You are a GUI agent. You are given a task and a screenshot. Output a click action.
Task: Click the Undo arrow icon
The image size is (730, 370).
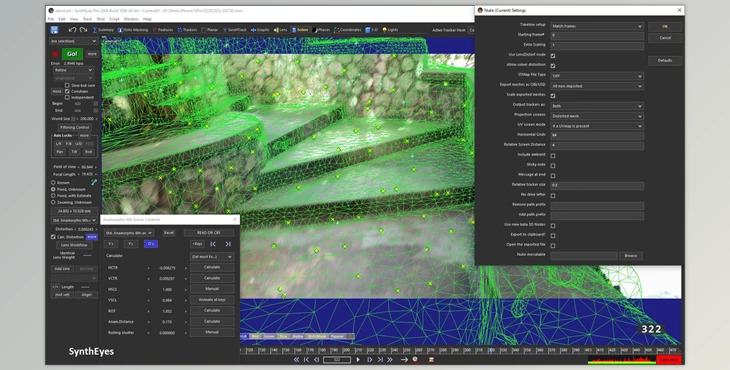point(72,30)
